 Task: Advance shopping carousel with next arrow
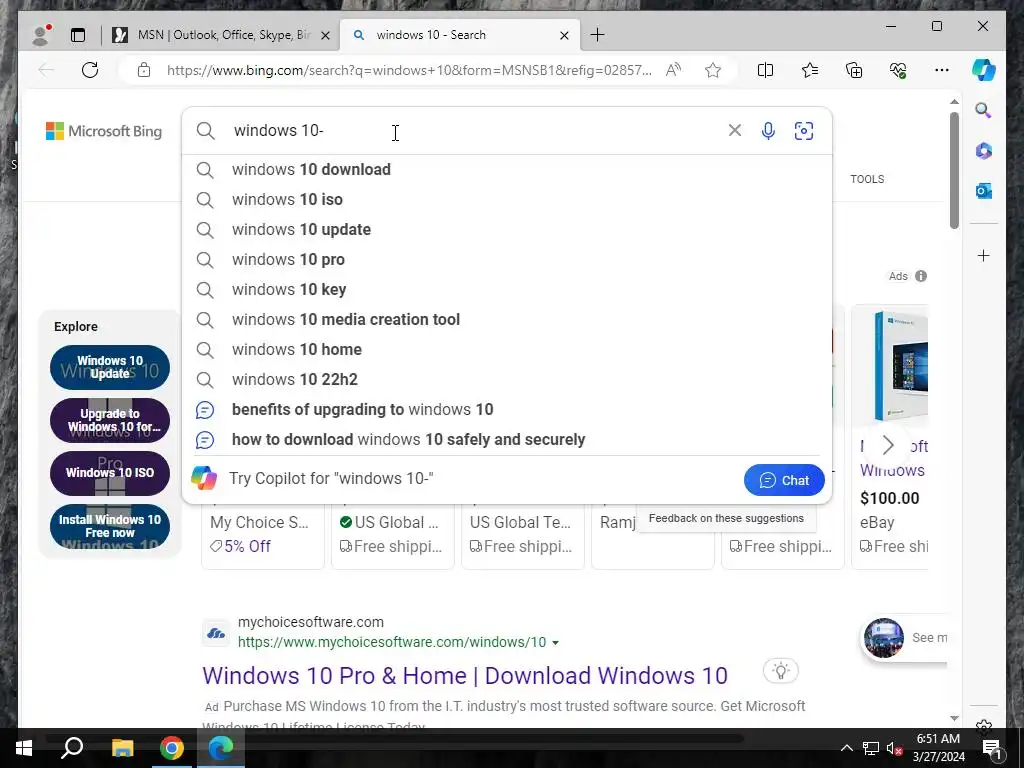[888, 445]
